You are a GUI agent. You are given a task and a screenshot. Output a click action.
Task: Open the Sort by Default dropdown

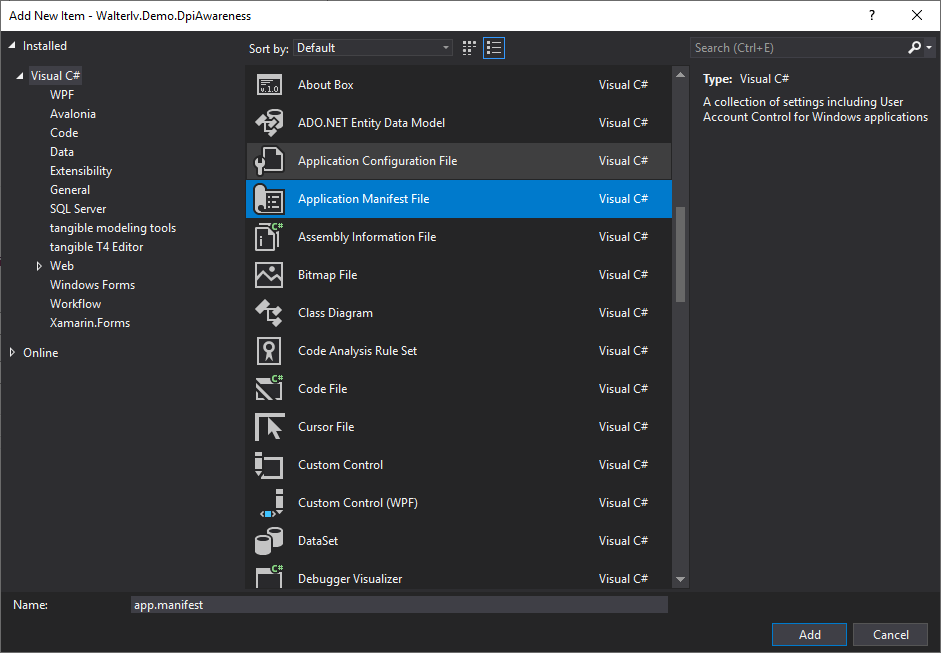[373, 48]
